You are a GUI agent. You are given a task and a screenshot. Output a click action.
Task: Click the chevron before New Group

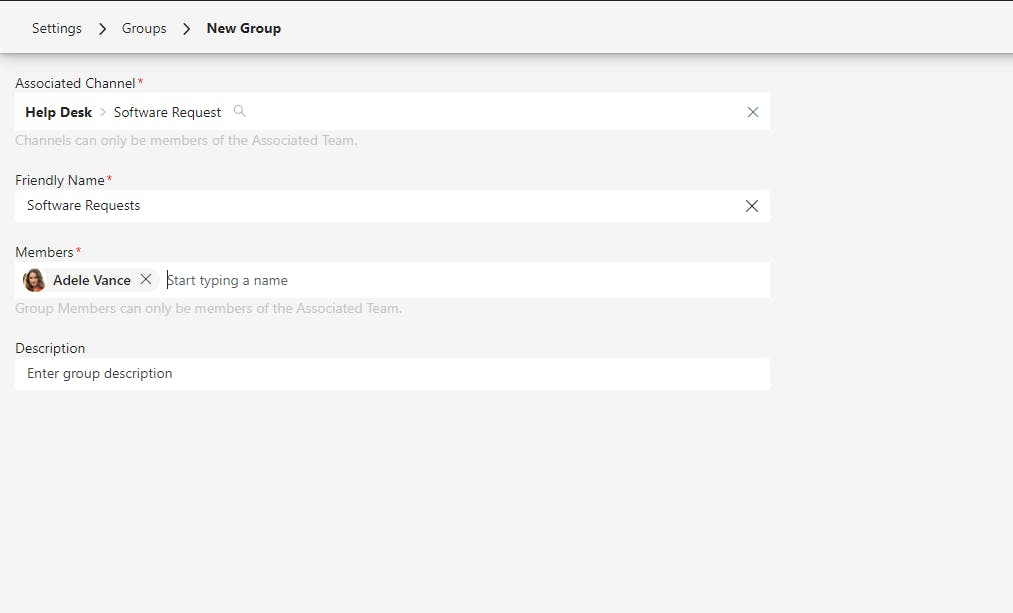[186, 29]
